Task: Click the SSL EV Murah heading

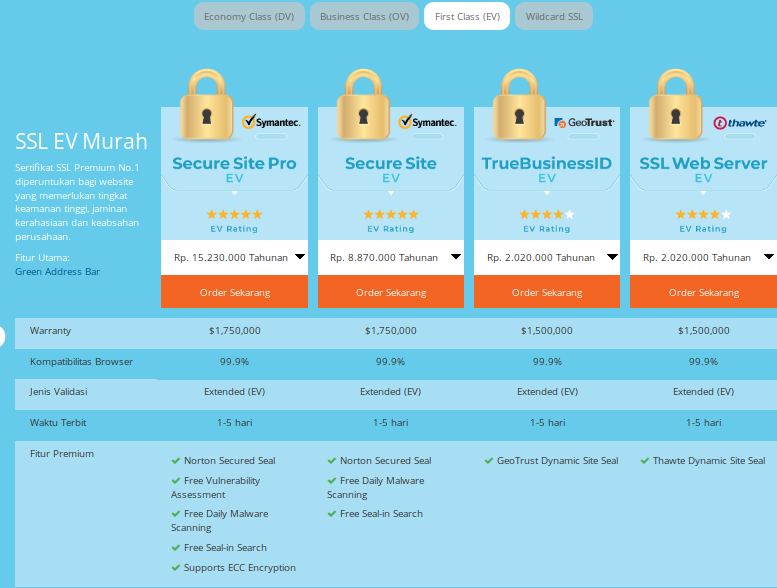Action: pos(81,141)
